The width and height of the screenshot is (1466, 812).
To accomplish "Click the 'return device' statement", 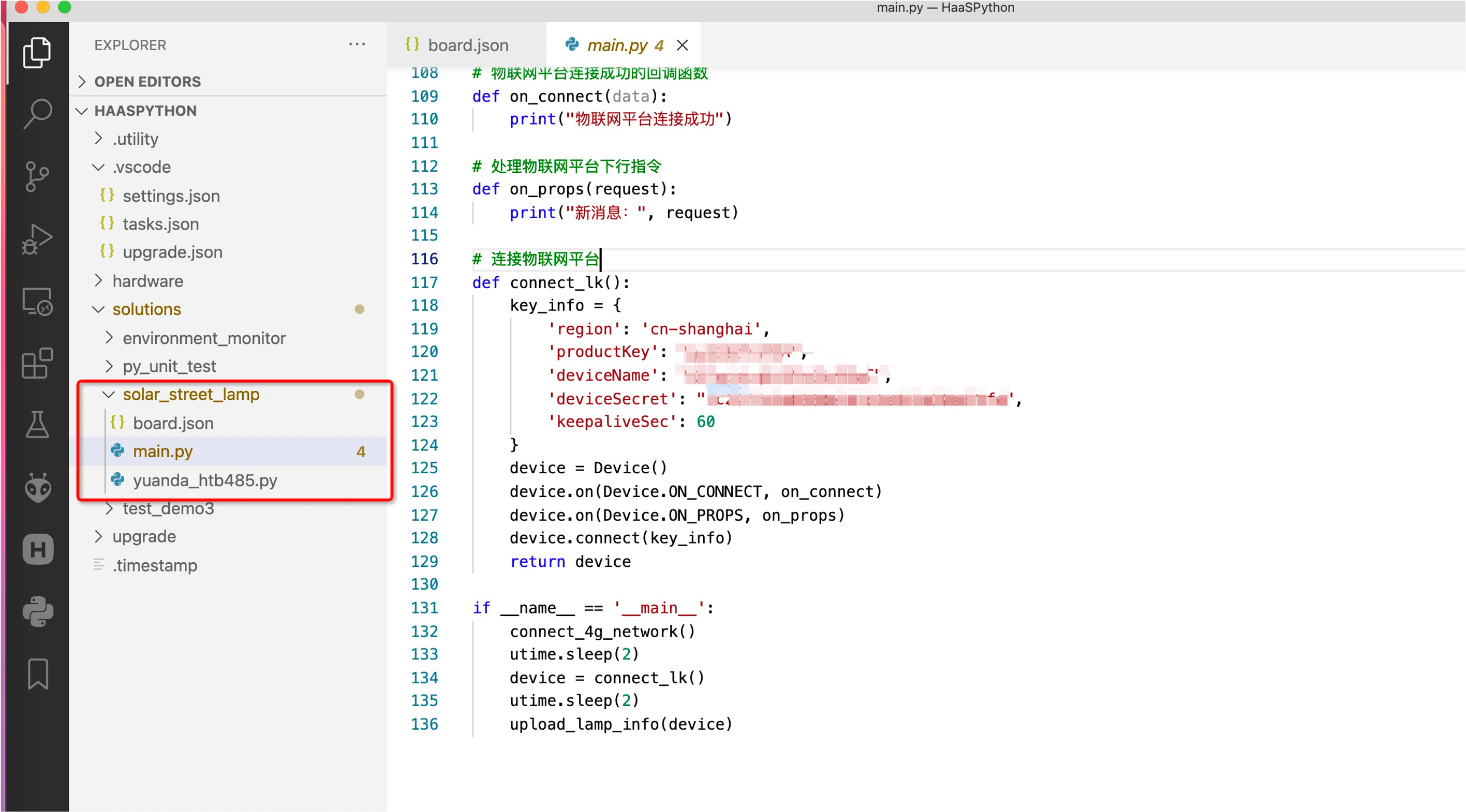I will [x=570, y=562].
